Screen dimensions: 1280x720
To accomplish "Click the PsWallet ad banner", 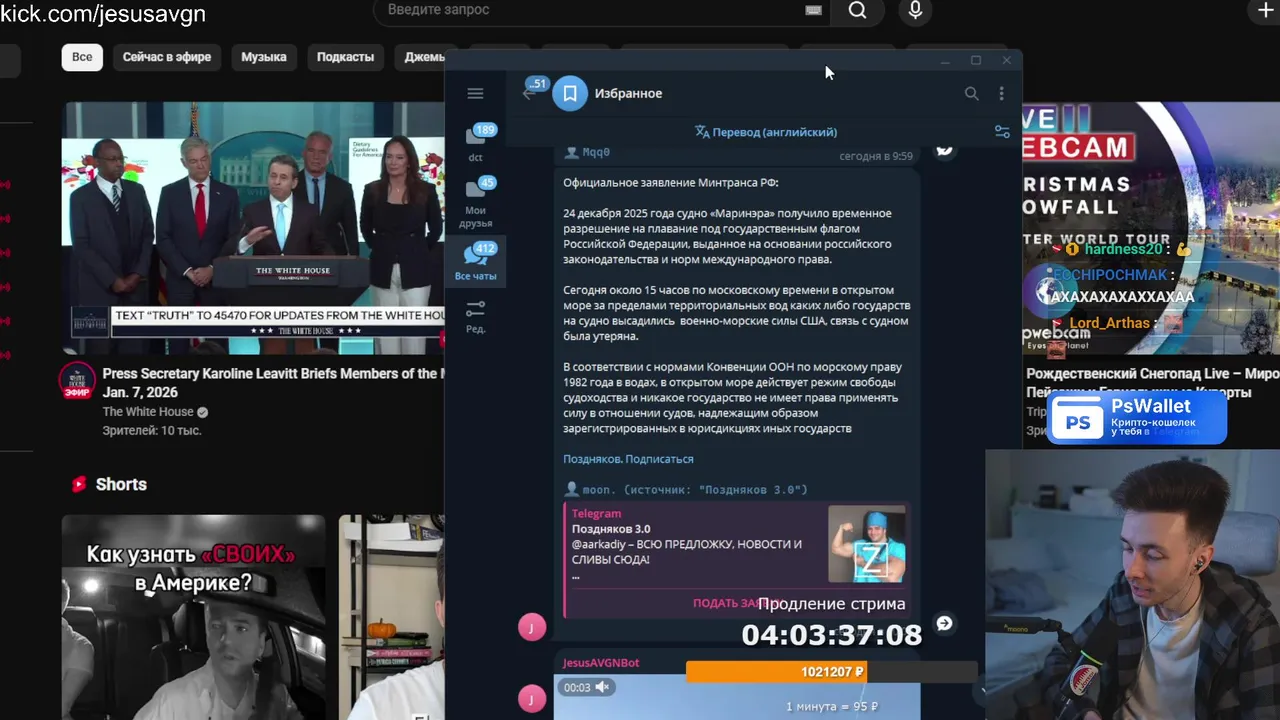I will click(x=1137, y=417).
